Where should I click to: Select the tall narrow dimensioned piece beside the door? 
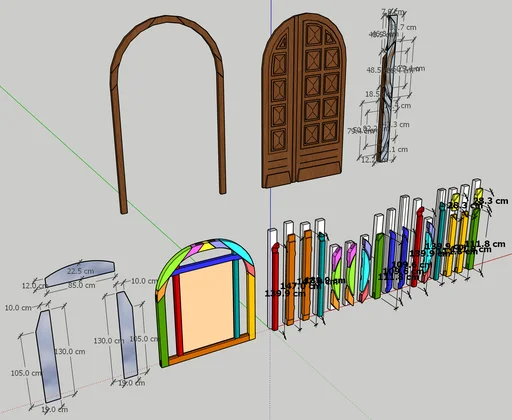(x=387, y=90)
